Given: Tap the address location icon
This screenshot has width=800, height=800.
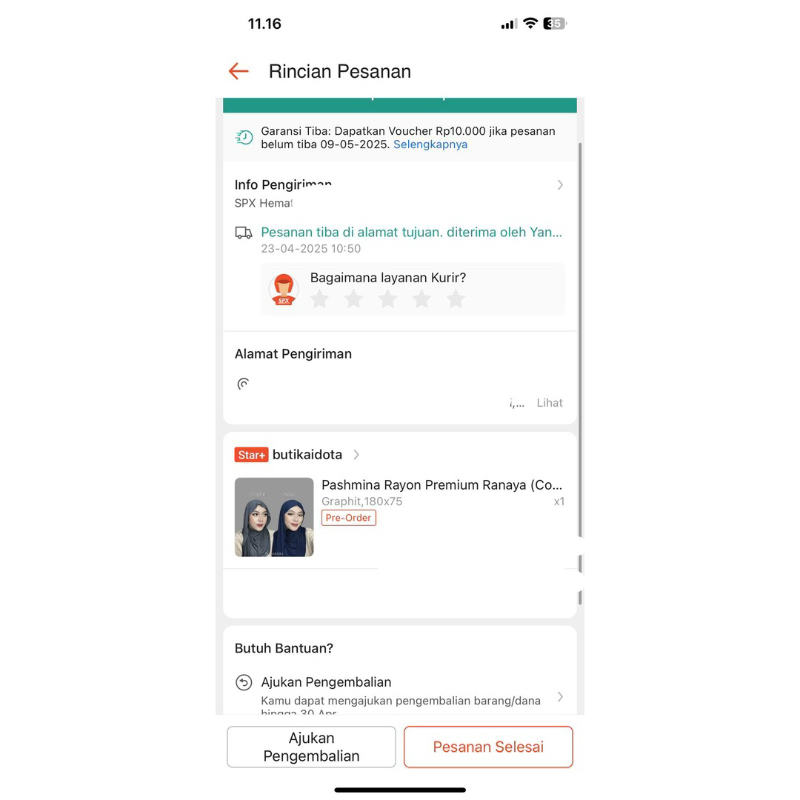Looking at the screenshot, I should (x=243, y=383).
